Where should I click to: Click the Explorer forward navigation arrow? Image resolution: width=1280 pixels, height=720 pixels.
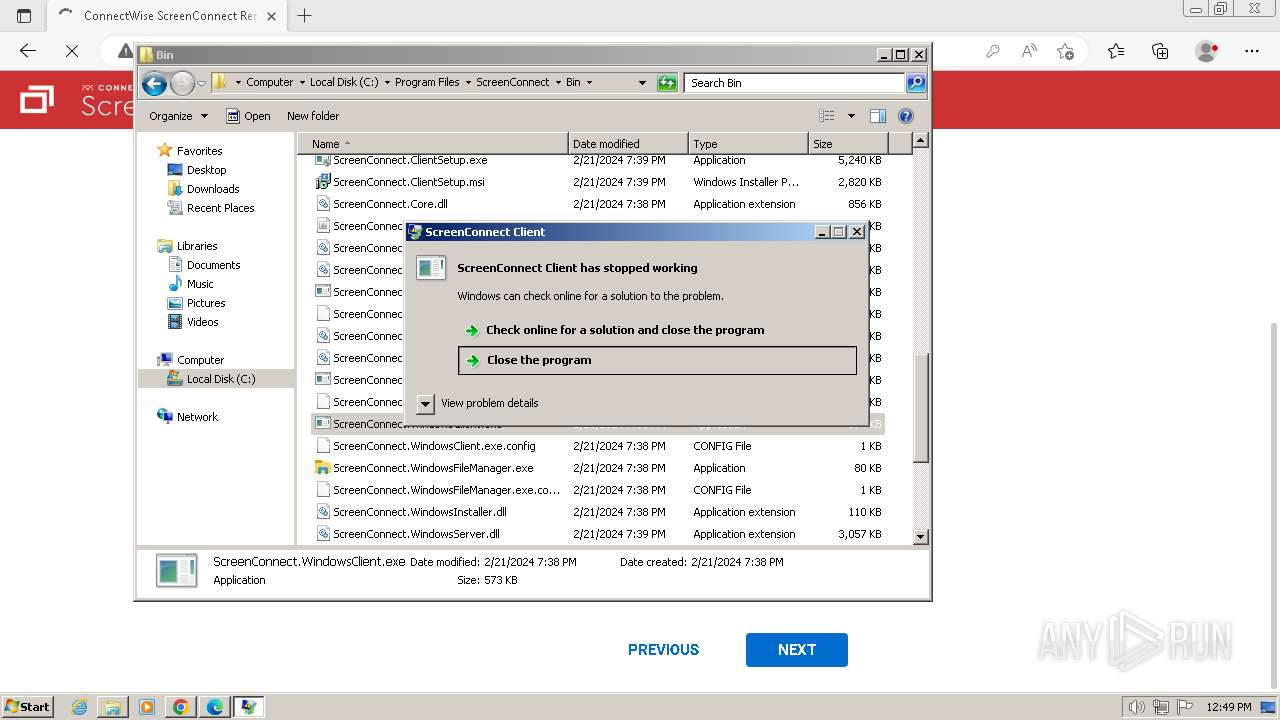(182, 83)
